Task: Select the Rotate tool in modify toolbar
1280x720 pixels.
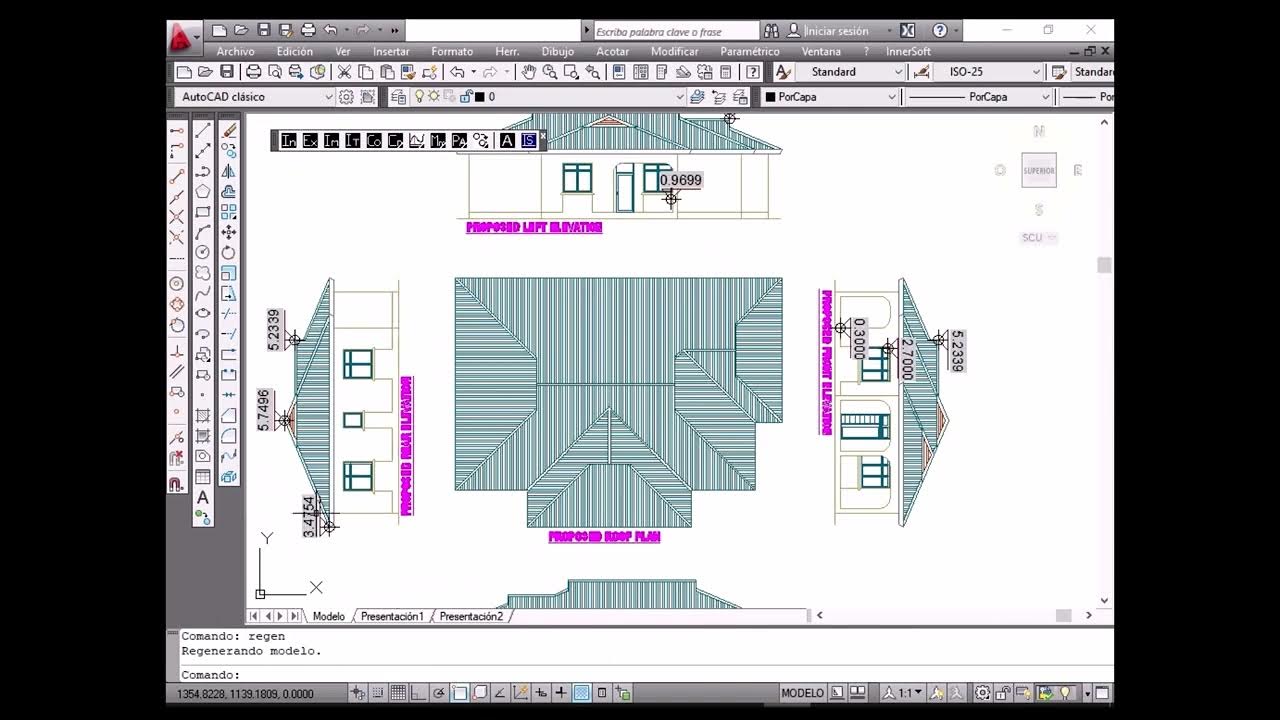Action: coord(229,253)
